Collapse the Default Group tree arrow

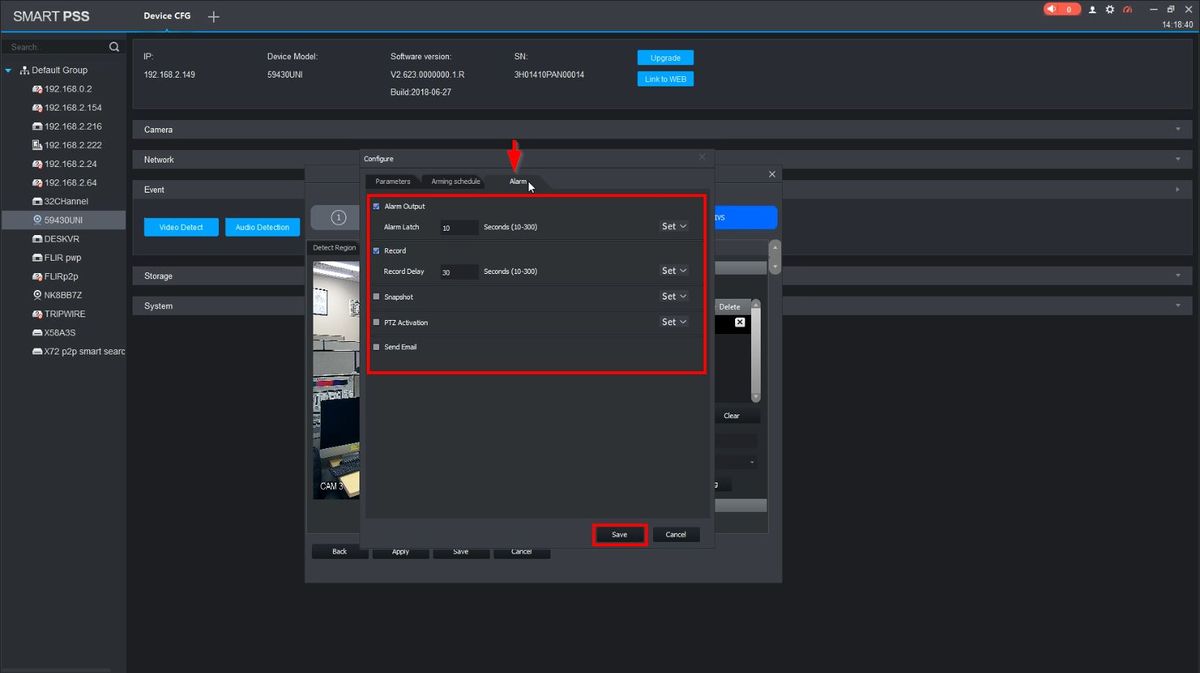(x=9, y=71)
